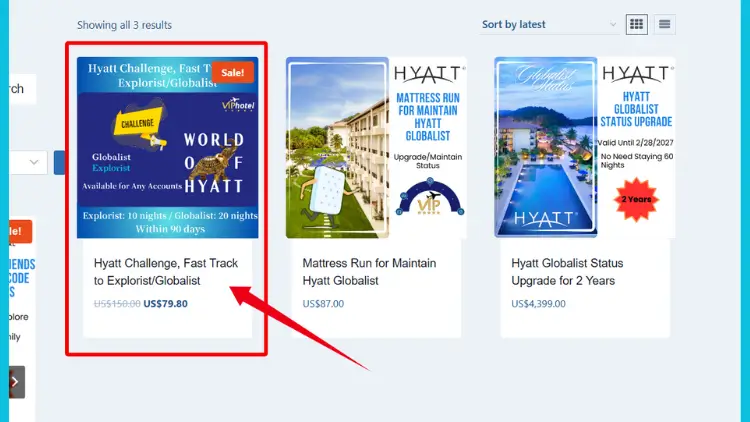Screen dimensions: 750x422
Task: Switch to list view layout
Action: coord(664,24)
